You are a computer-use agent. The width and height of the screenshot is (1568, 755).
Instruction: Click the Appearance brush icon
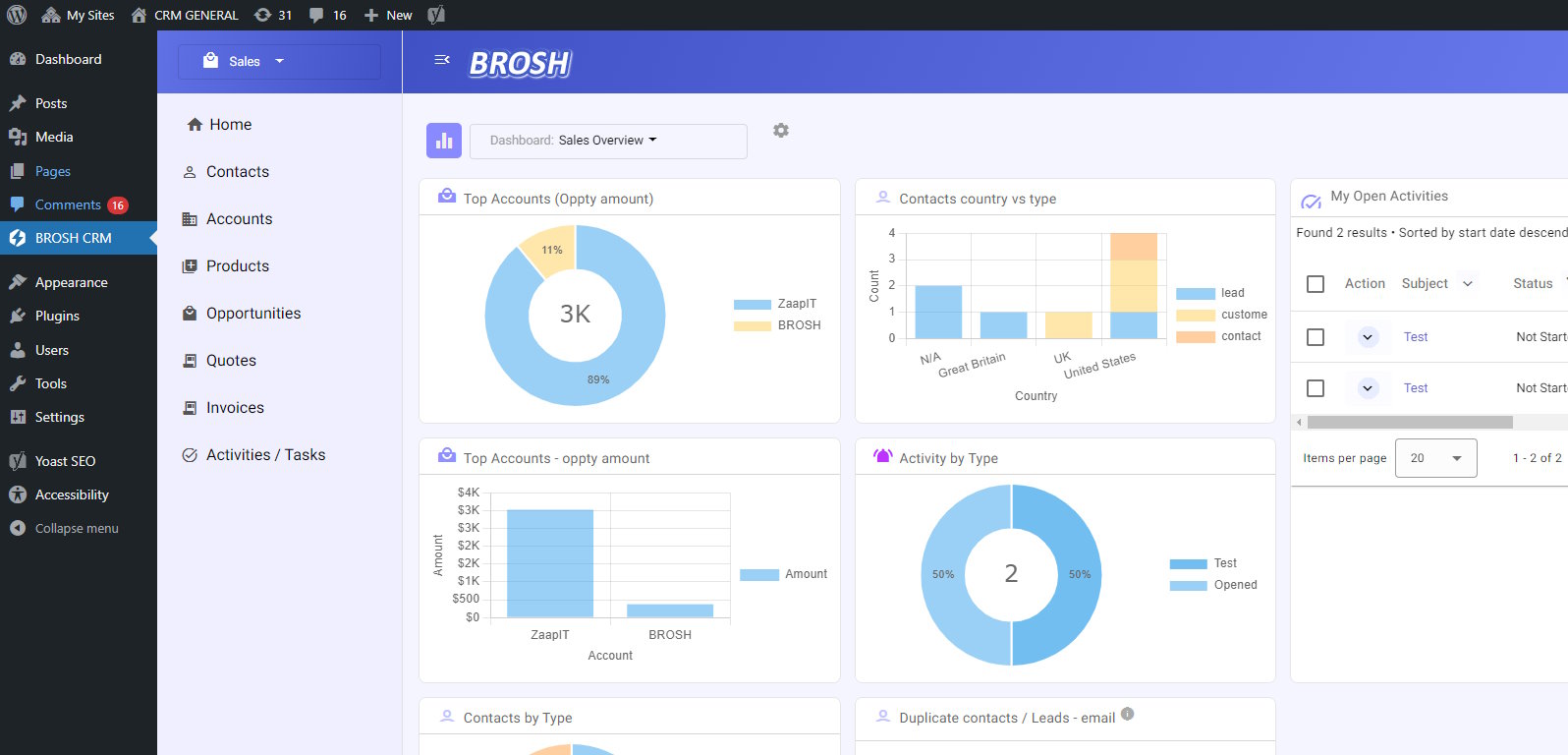tap(18, 282)
